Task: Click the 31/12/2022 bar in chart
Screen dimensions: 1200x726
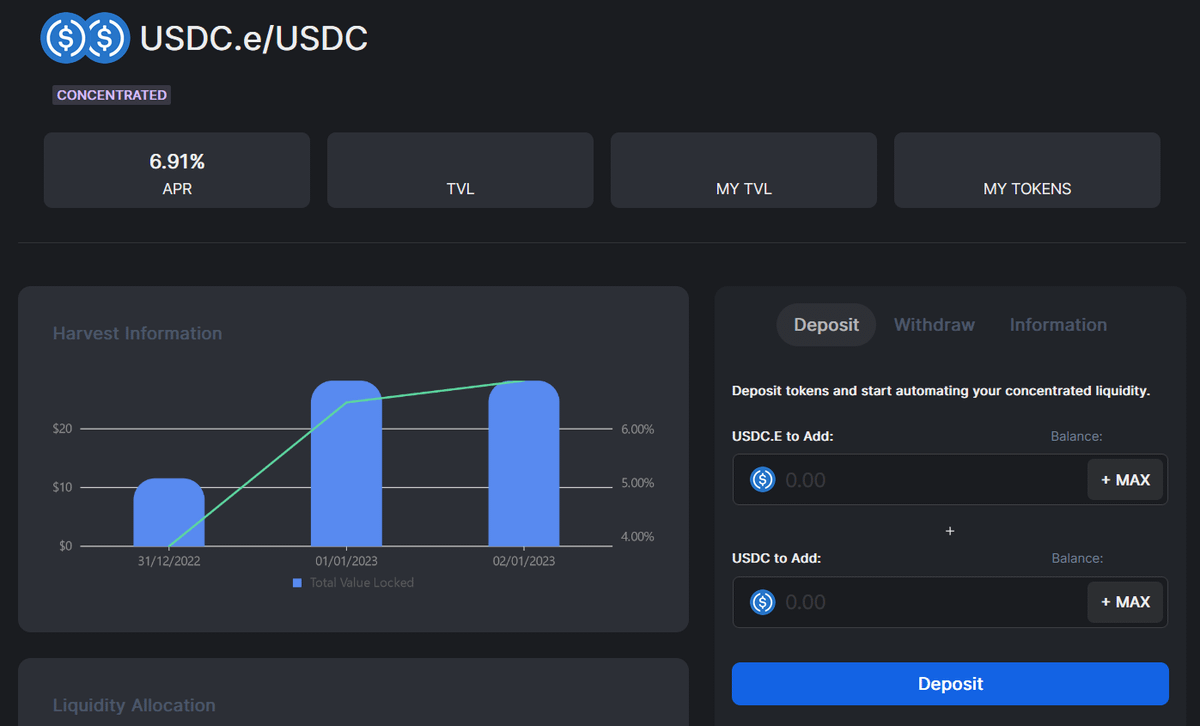Action: [169, 512]
